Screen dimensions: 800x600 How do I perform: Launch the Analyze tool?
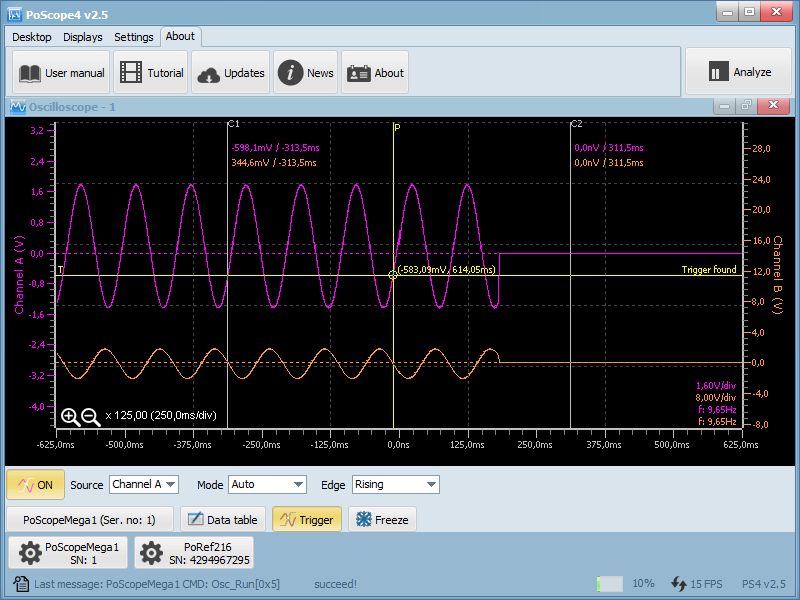click(x=738, y=71)
